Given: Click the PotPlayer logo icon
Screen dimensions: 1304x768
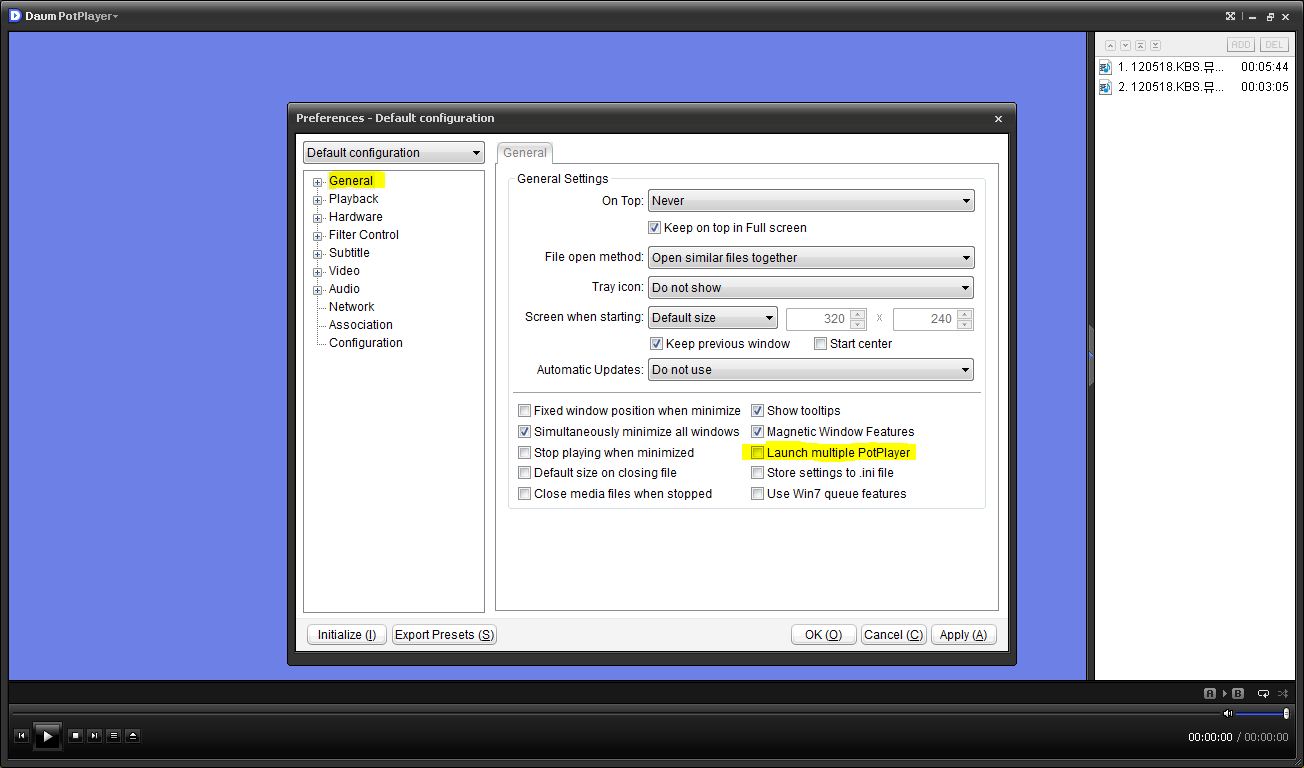Looking at the screenshot, I should tap(15, 16).
